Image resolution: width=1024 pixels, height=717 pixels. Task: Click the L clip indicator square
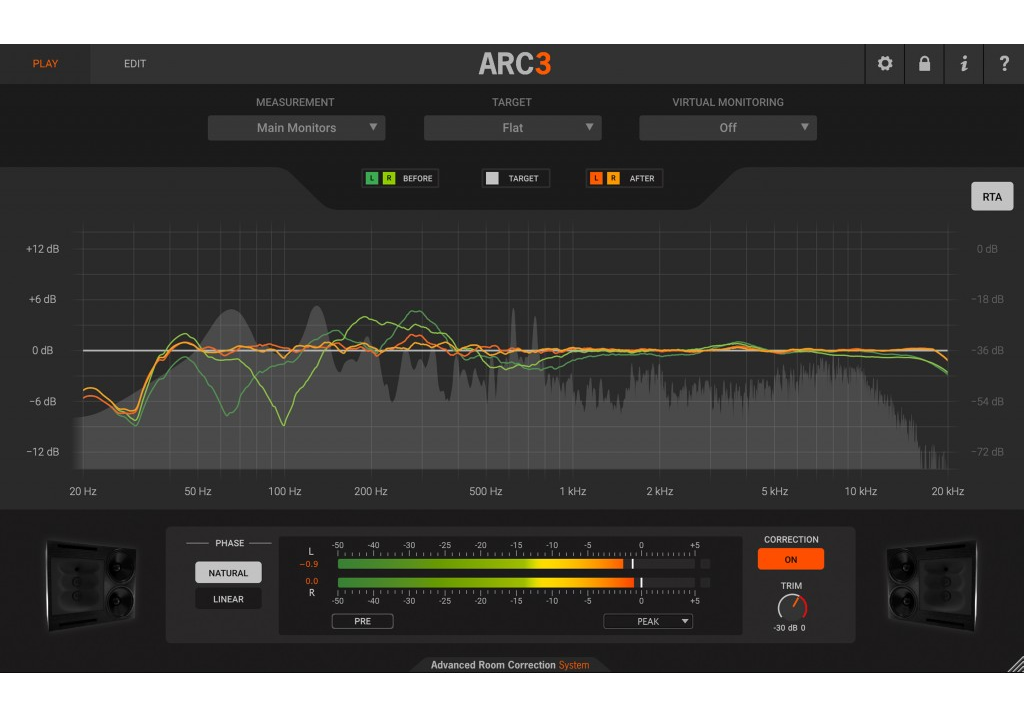click(x=705, y=564)
